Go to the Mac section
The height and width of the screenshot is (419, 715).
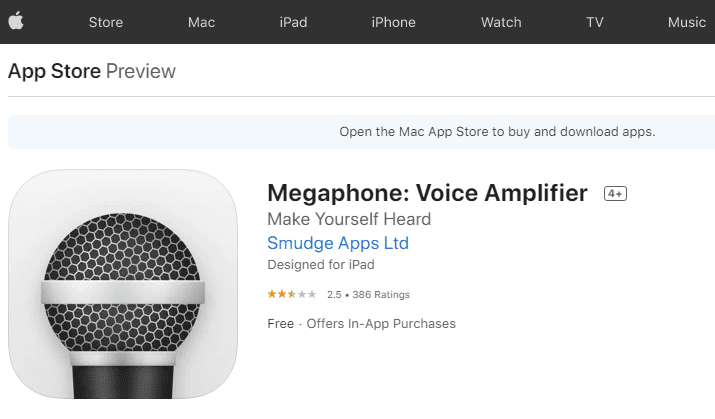click(201, 22)
